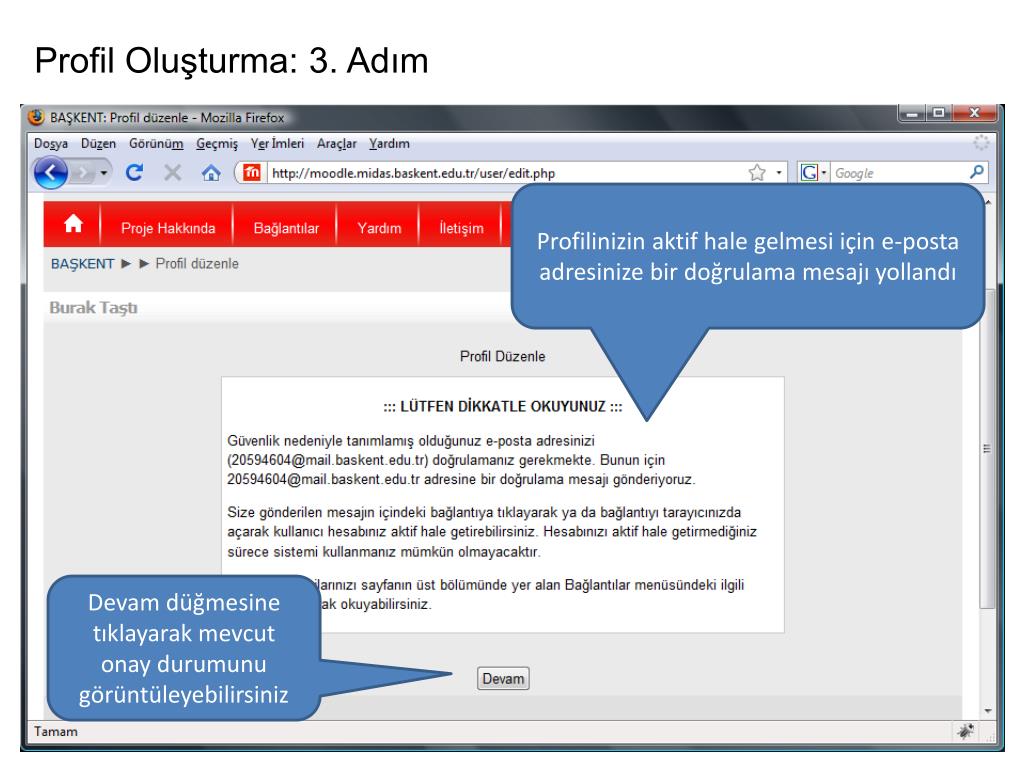Open the Google search engine selector

(813, 172)
